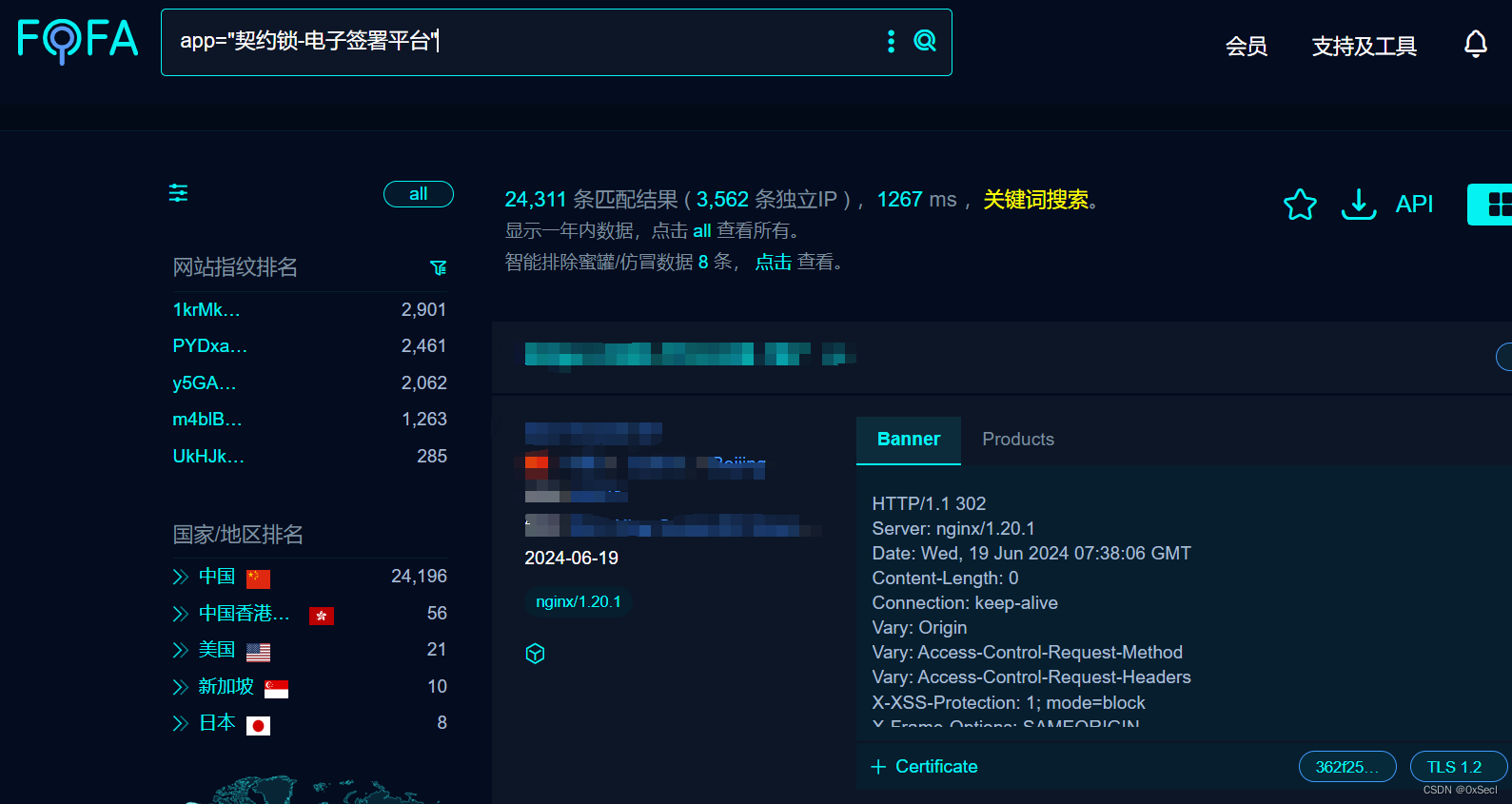Click the 'HTTP/1.1 302' banner line
Image resolution: width=1512 pixels, height=804 pixels.
pos(929,504)
